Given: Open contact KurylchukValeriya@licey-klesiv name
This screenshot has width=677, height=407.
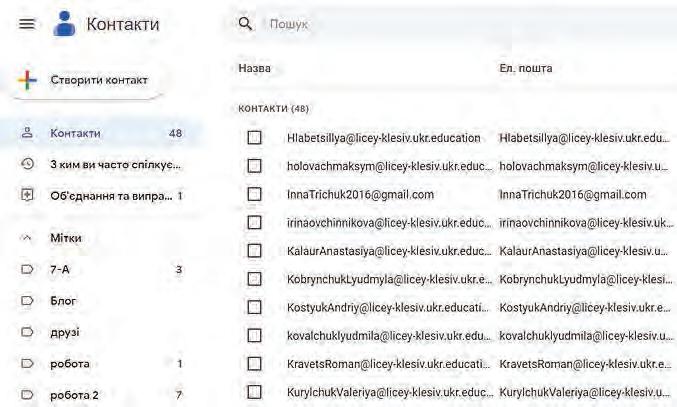Looking at the screenshot, I should (x=389, y=393).
